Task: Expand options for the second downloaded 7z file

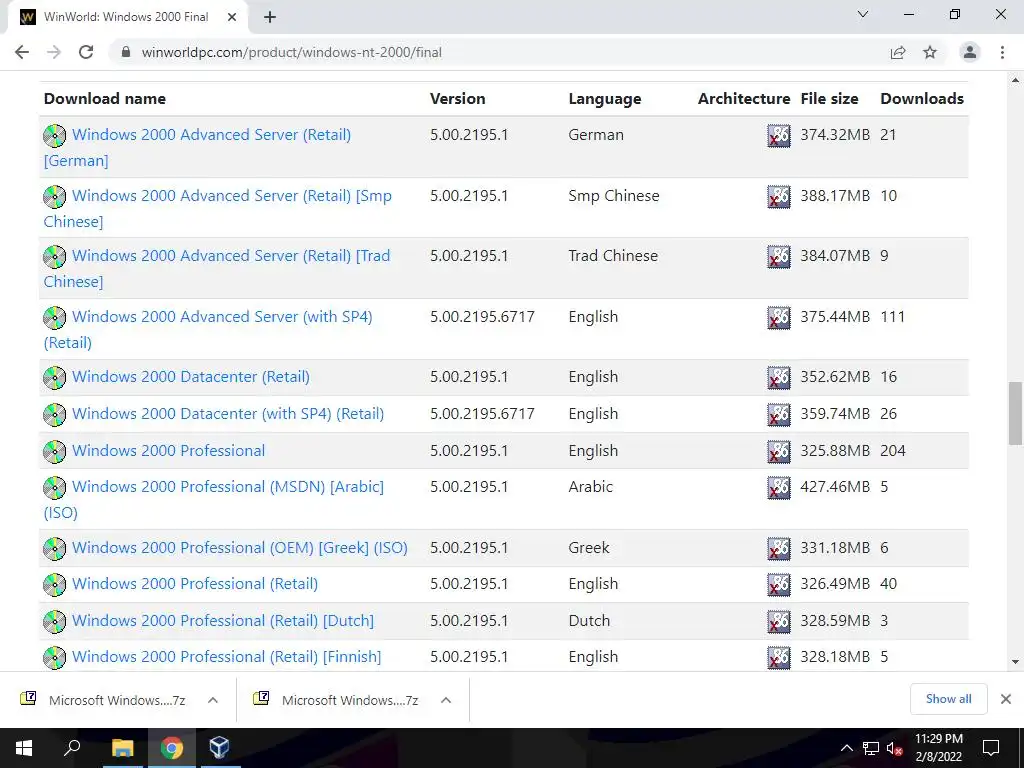Action: point(446,700)
